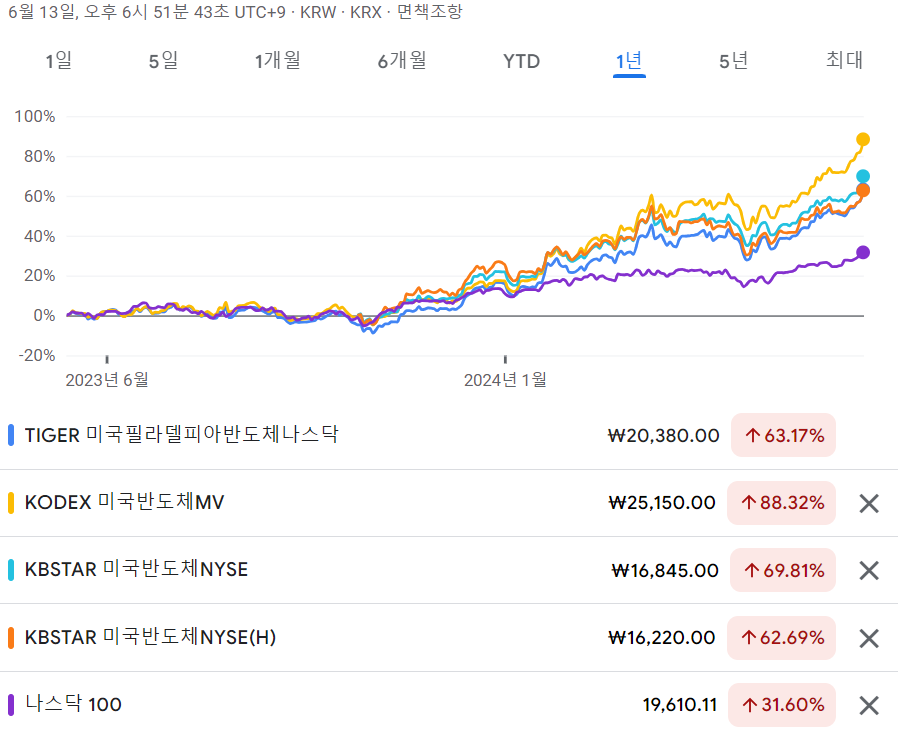This screenshot has height=732, width=898.
Task: Click the -20% y-axis label
Action: coord(37,356)
